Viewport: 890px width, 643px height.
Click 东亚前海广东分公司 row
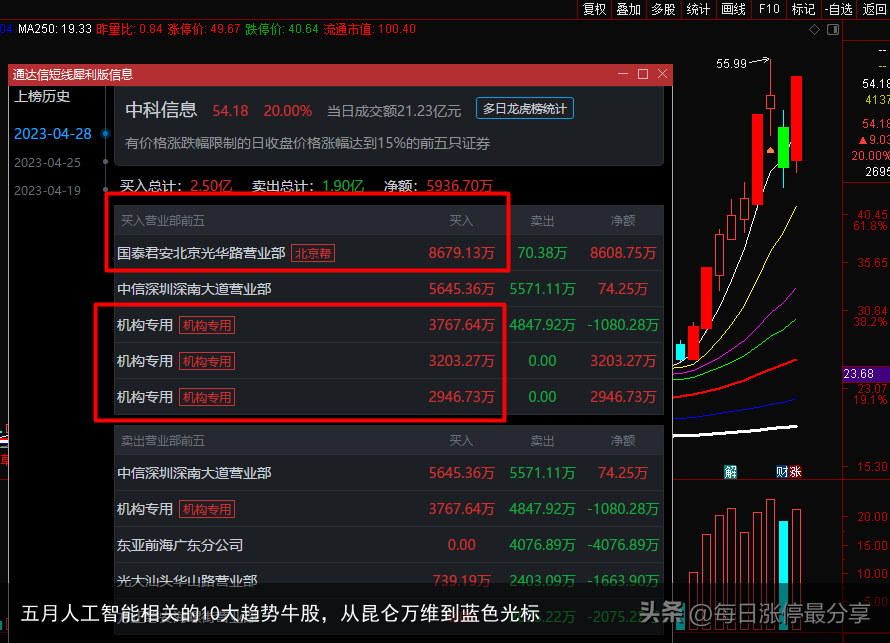coord(389,545)
